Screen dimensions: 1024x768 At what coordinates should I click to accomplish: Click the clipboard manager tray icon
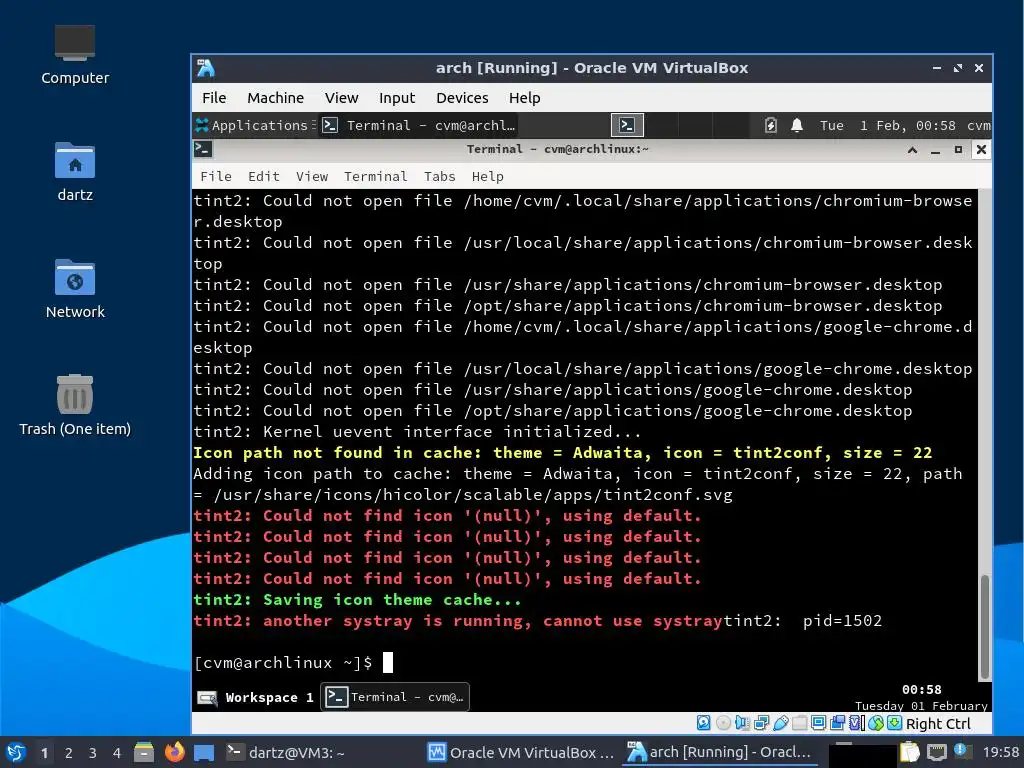tap(909, 752)
